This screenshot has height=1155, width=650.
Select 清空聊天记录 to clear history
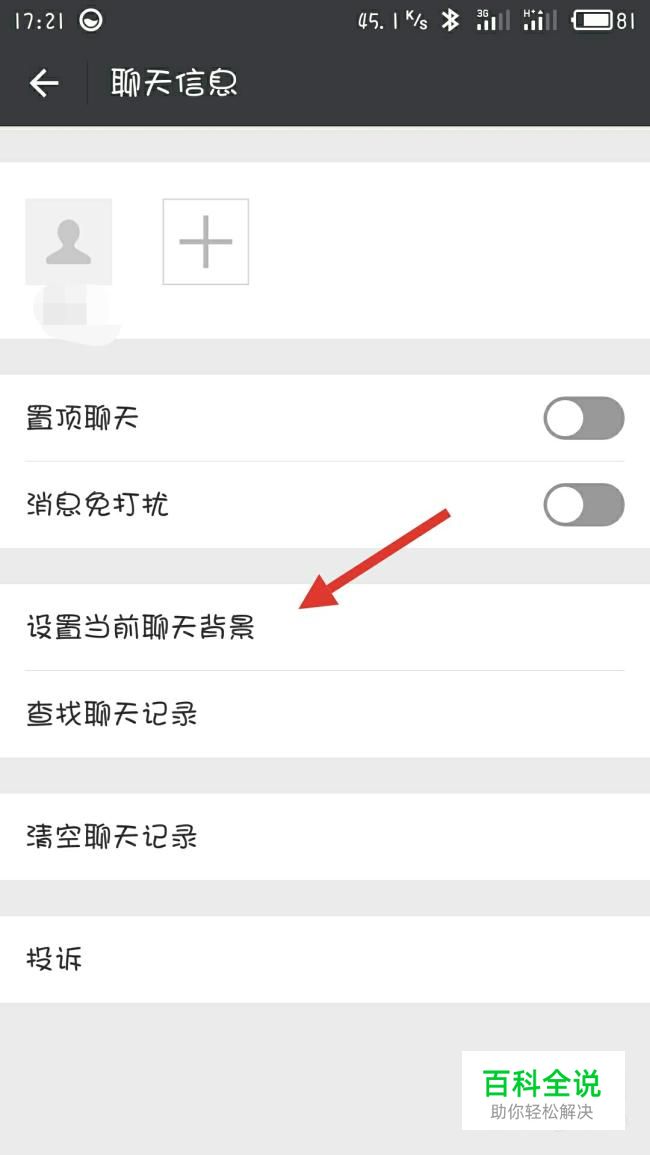[325, 837]
